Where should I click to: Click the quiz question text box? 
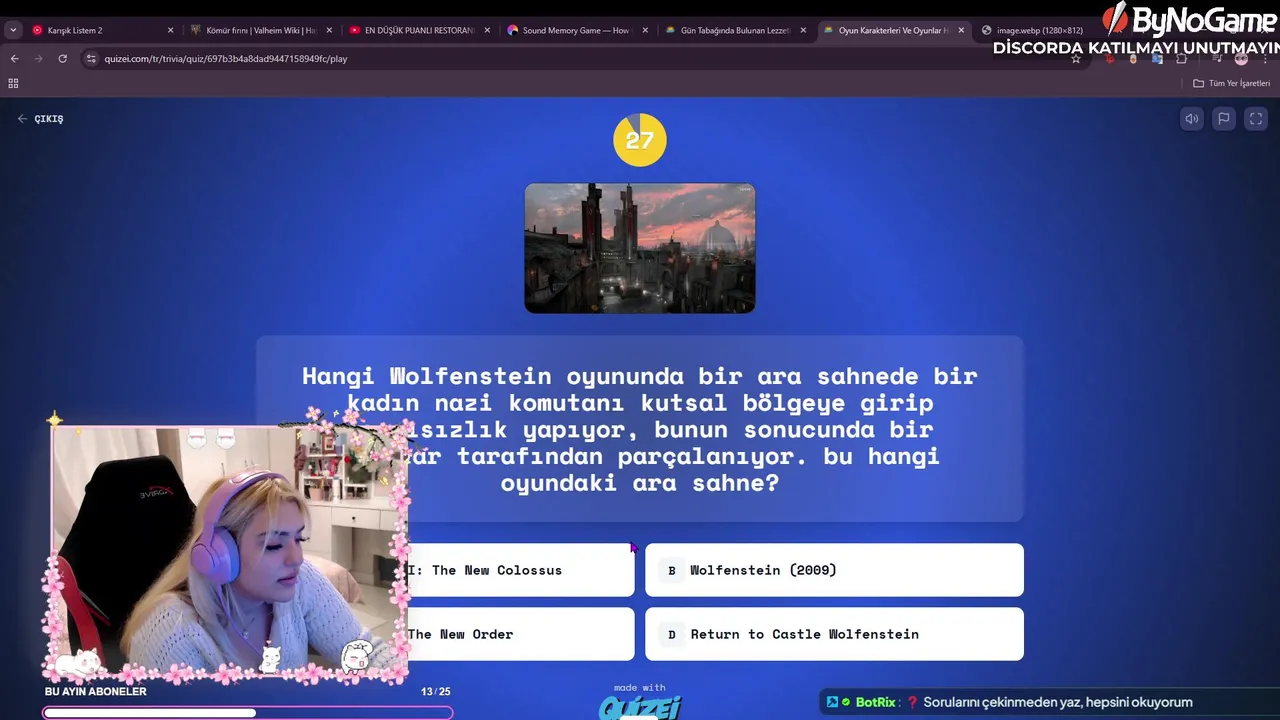(640, 429)
